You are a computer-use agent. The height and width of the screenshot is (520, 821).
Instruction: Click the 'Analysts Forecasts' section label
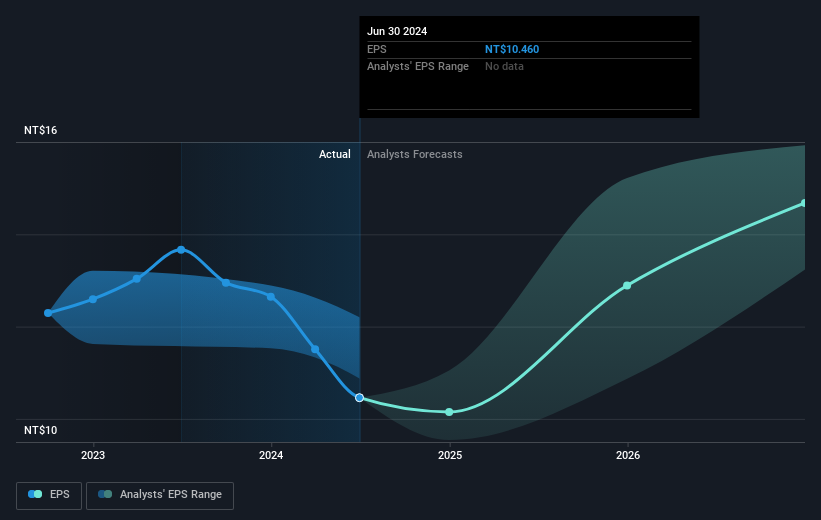coord(415,154)
